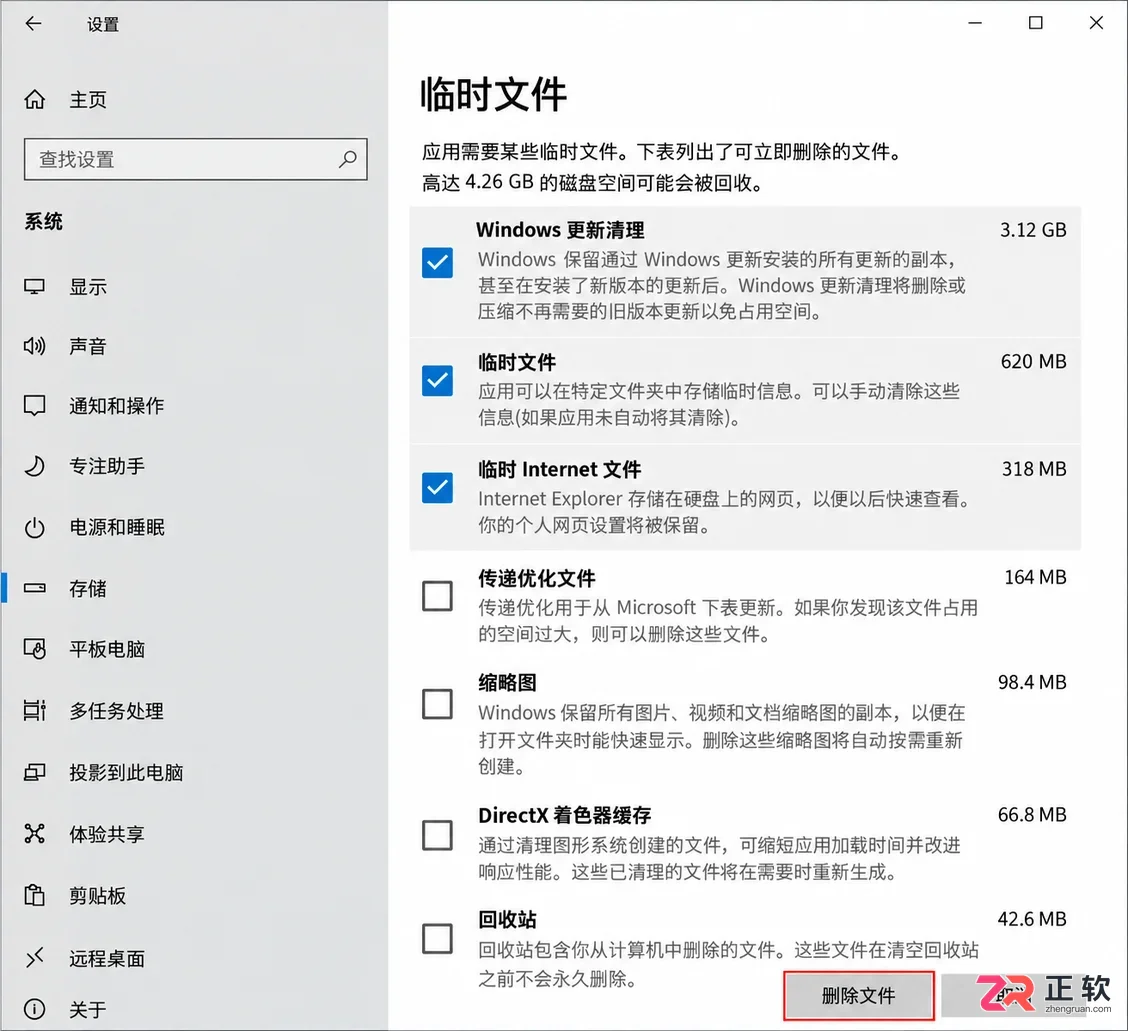Click the 3.12 GB size value
This screenshot has width=1128, height=1031.
pos(1033,230)
